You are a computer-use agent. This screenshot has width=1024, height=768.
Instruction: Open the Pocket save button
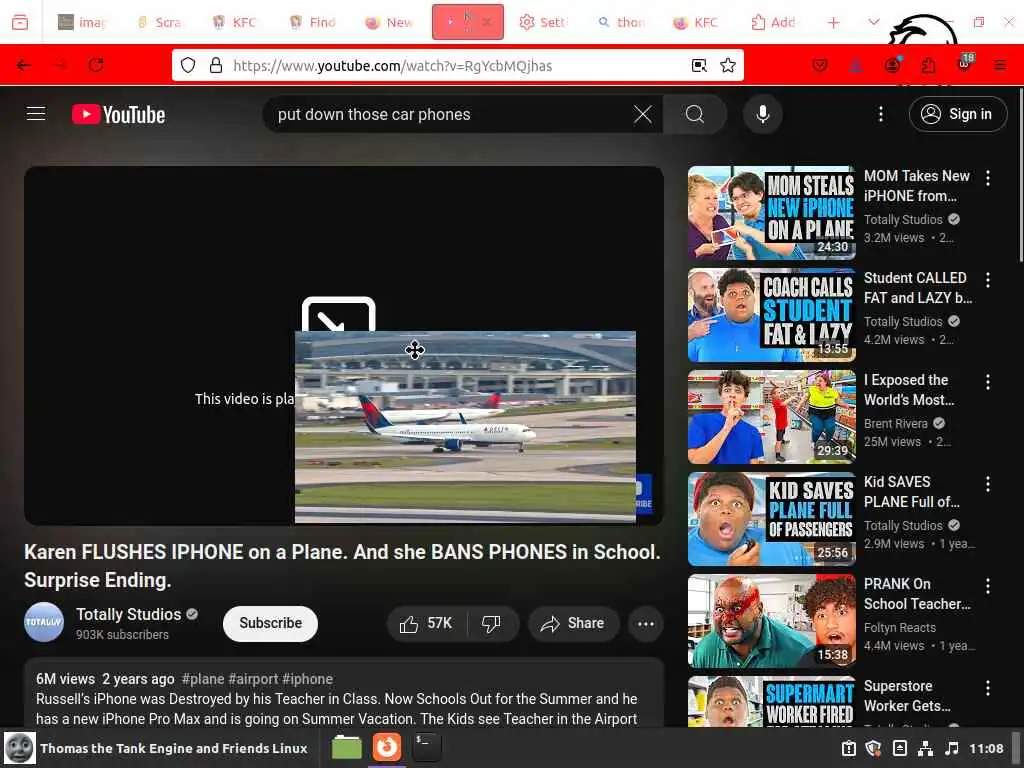click(x=820, y=65)
